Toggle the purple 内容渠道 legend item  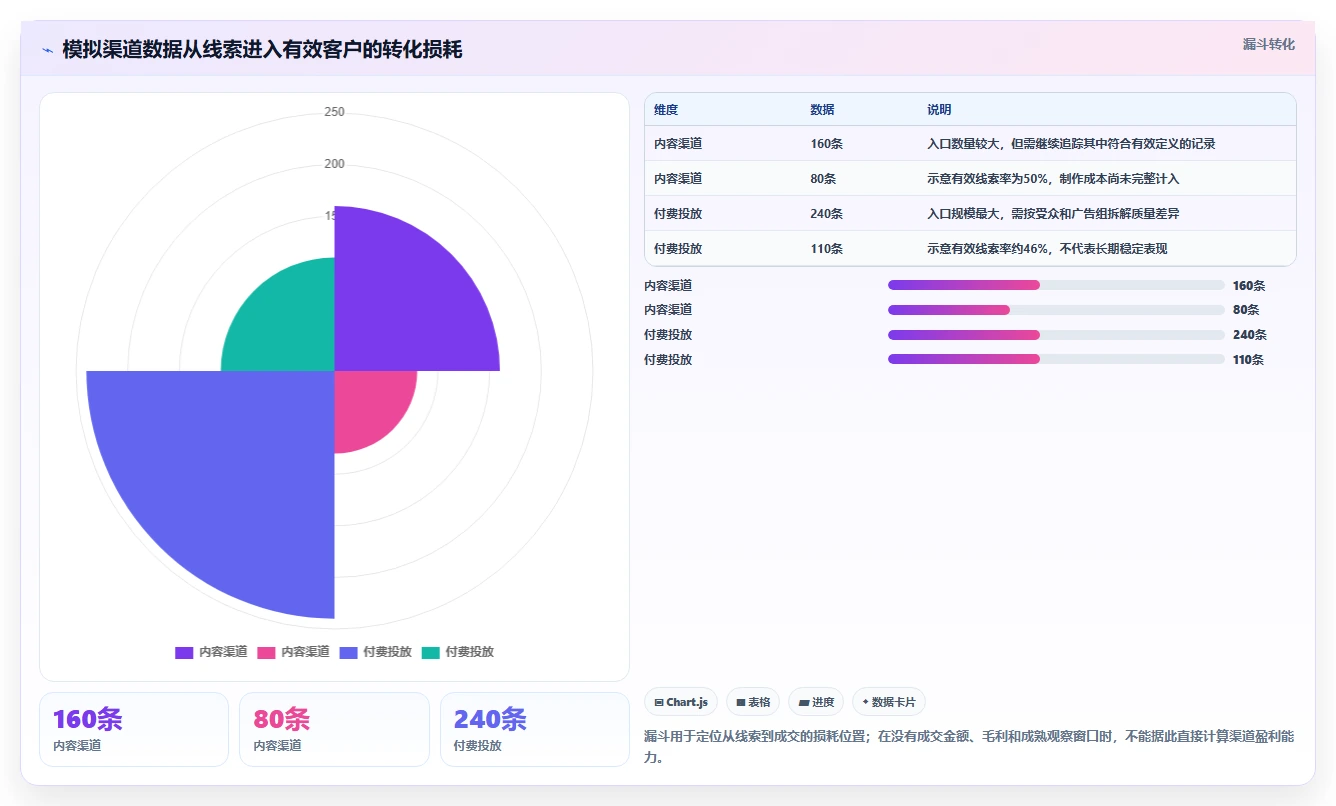click(x=211, y=652)
